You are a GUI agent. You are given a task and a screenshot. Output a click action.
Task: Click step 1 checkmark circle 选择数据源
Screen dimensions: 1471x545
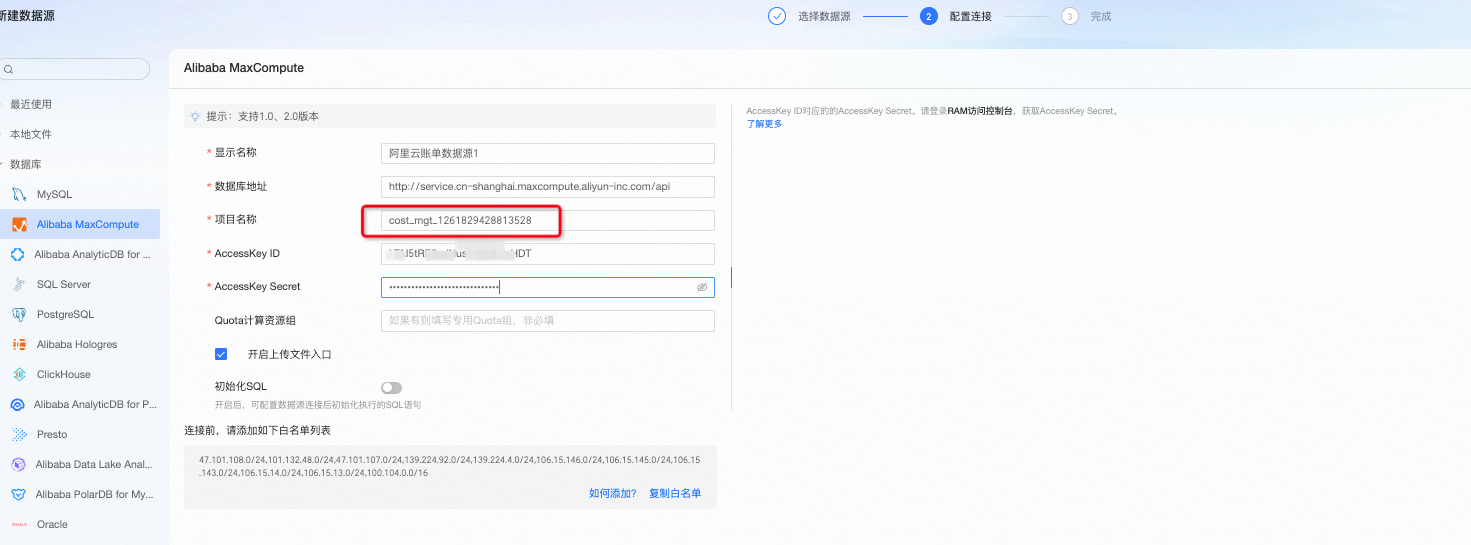coord(777,16)
